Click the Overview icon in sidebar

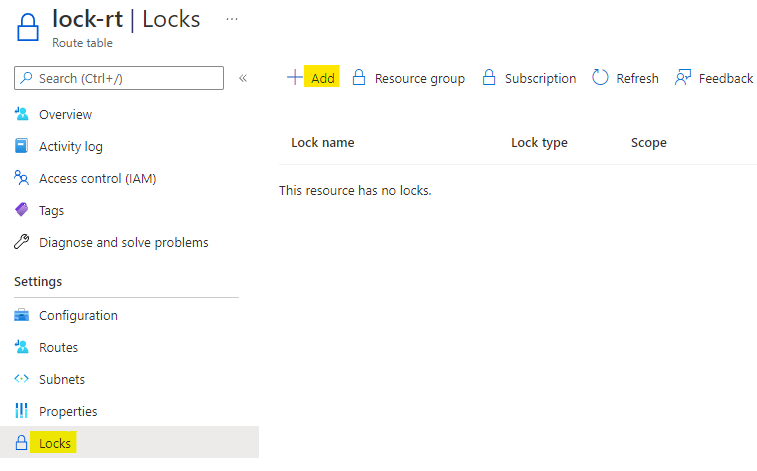22,115
